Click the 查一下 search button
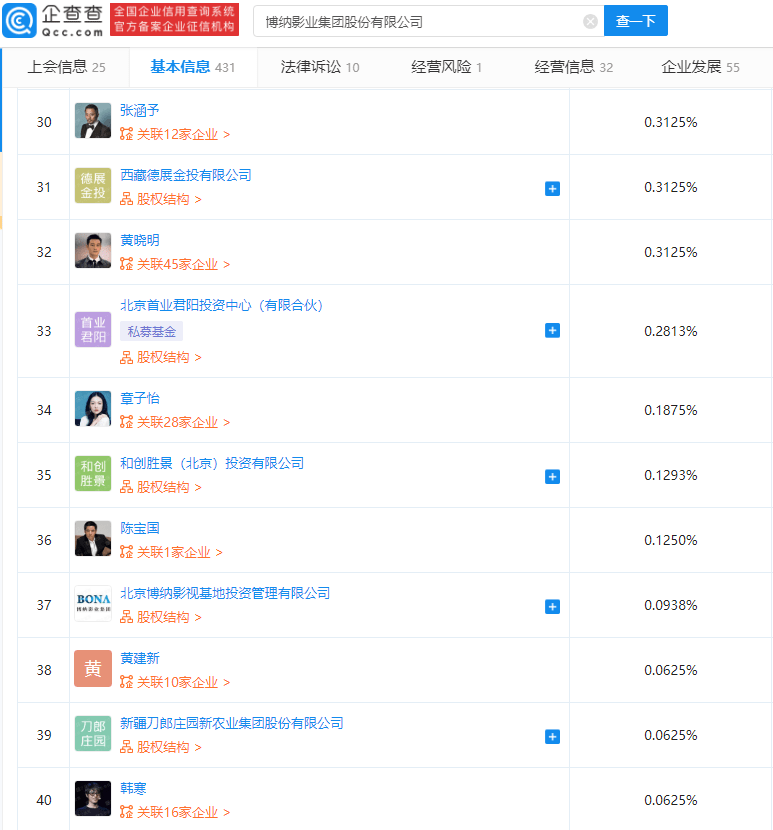Viewport: 773px width, 830px height. [x=635, y=21]
